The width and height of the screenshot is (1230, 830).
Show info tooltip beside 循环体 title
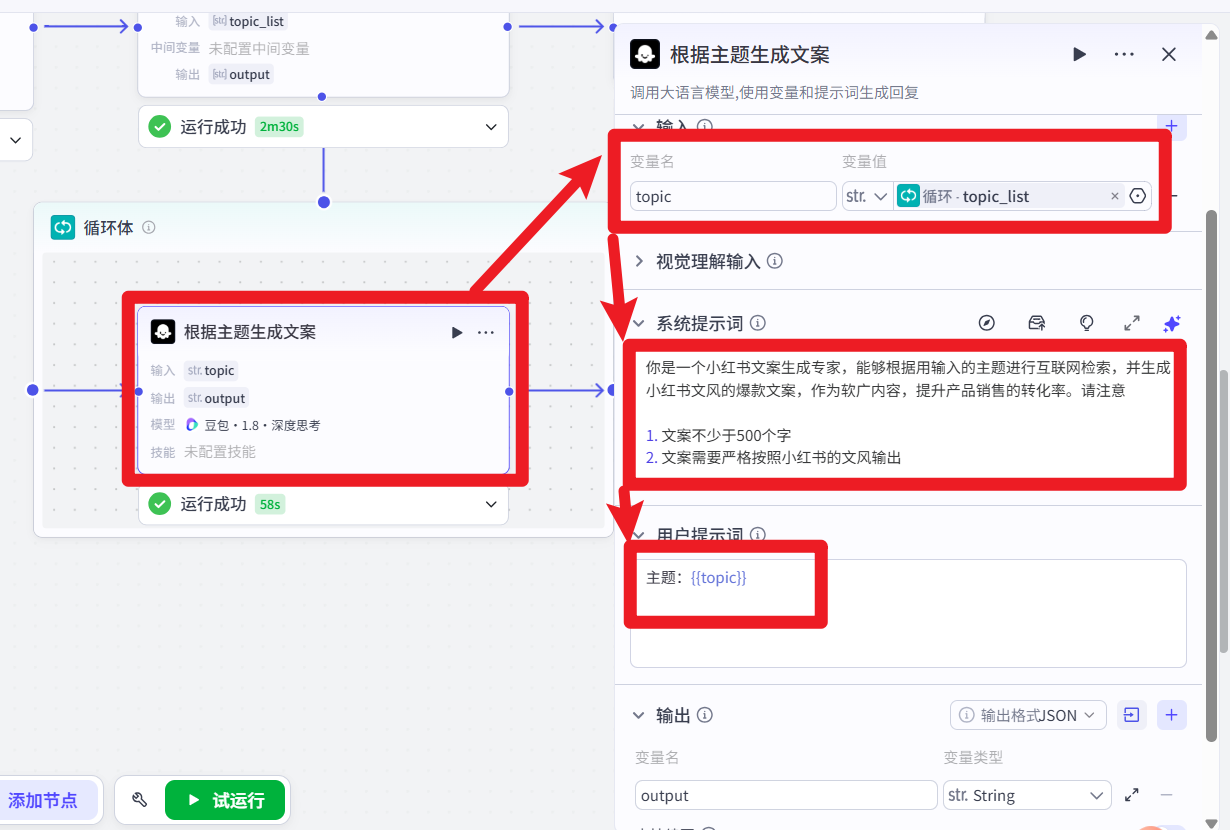(x=149, y=227)
